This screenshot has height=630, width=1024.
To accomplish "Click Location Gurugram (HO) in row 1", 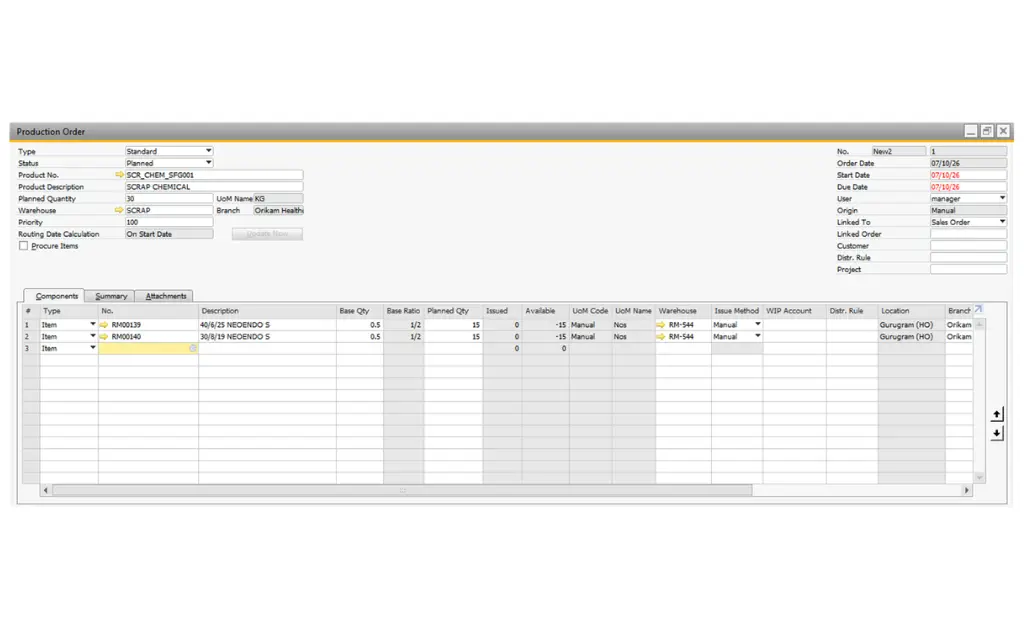I will 911,324.
